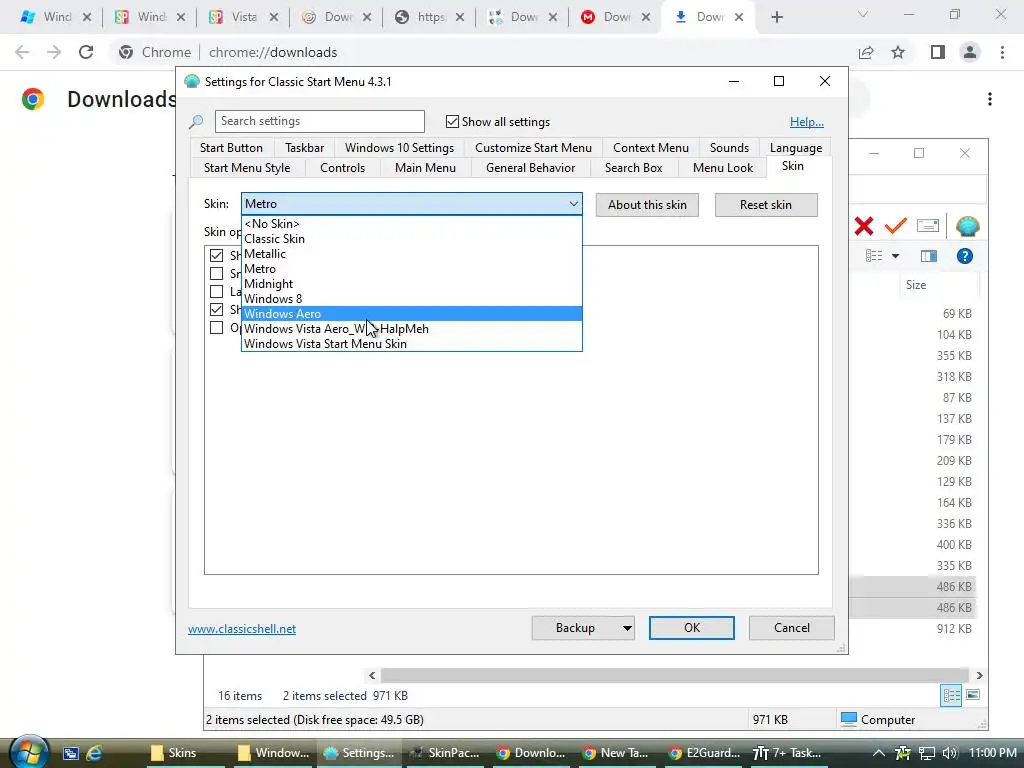1024x768 pixels.
Task: Click About this skin button
Action: [x=647, y=205]
